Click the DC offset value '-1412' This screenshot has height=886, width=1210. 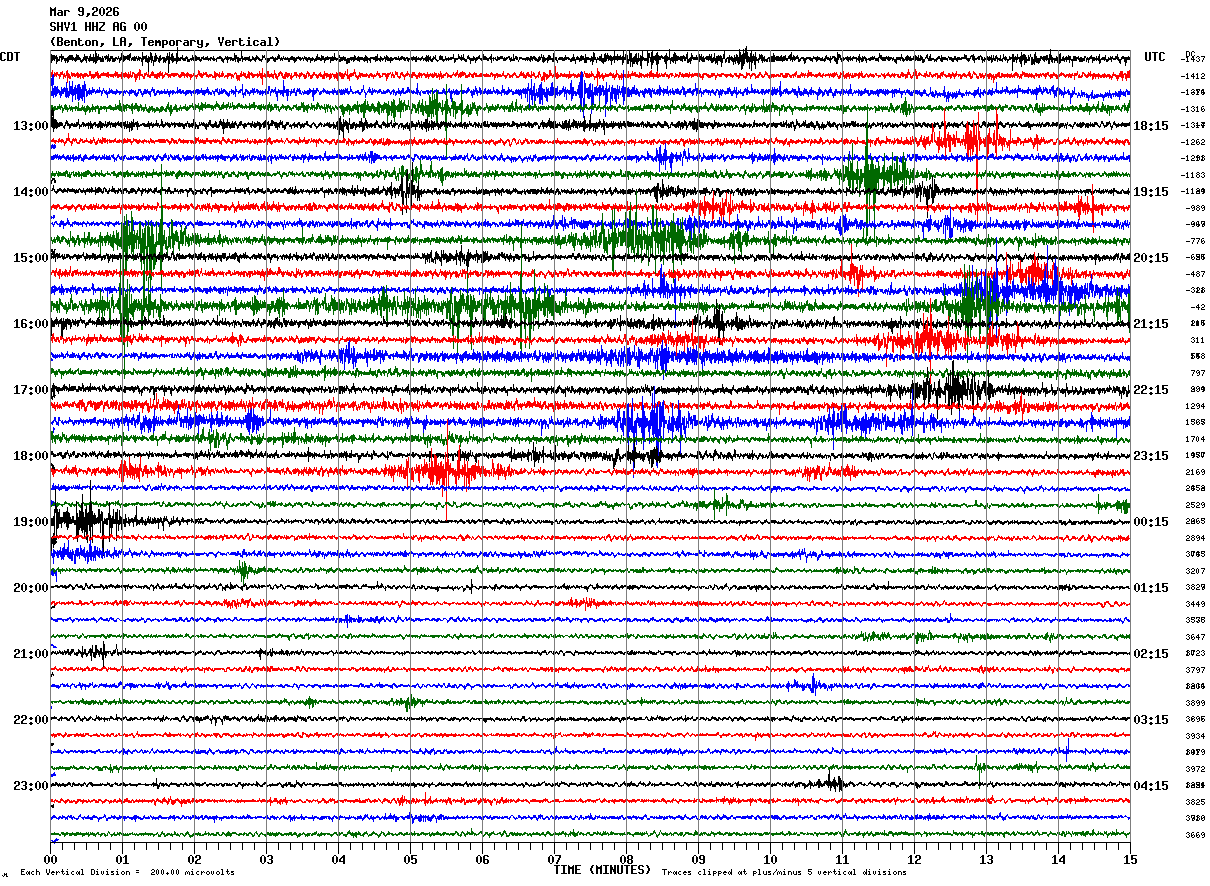coord(1193,76)
